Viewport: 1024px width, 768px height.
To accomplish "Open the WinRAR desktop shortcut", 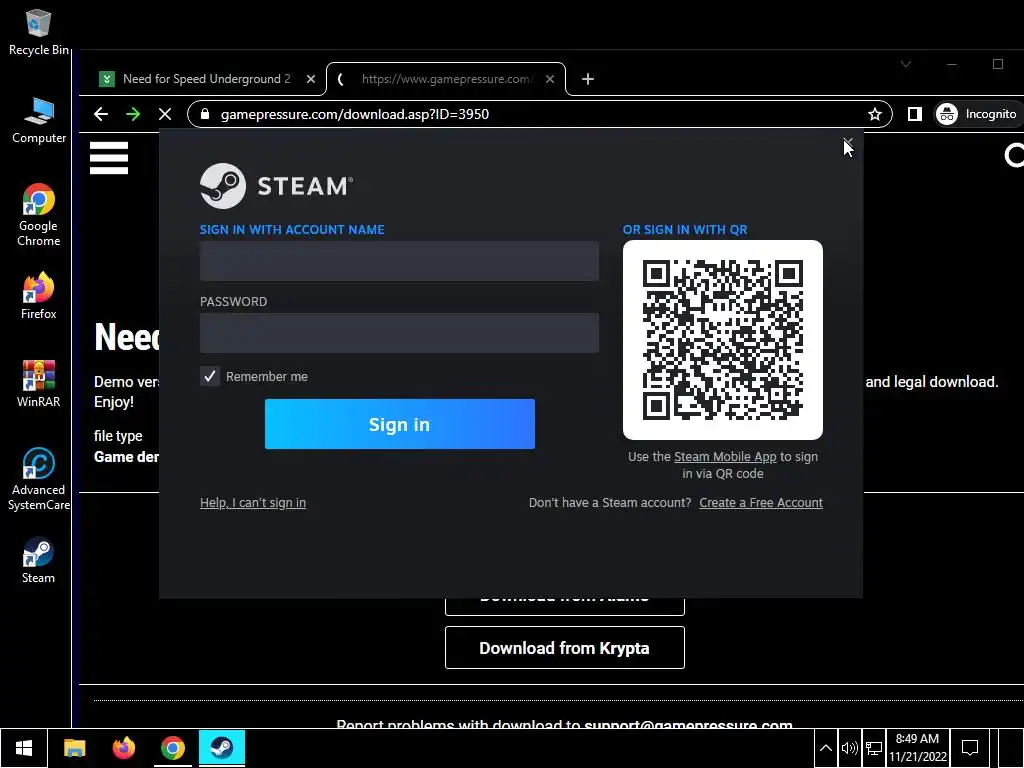I will pyautogui.click(x=38, y=384).
